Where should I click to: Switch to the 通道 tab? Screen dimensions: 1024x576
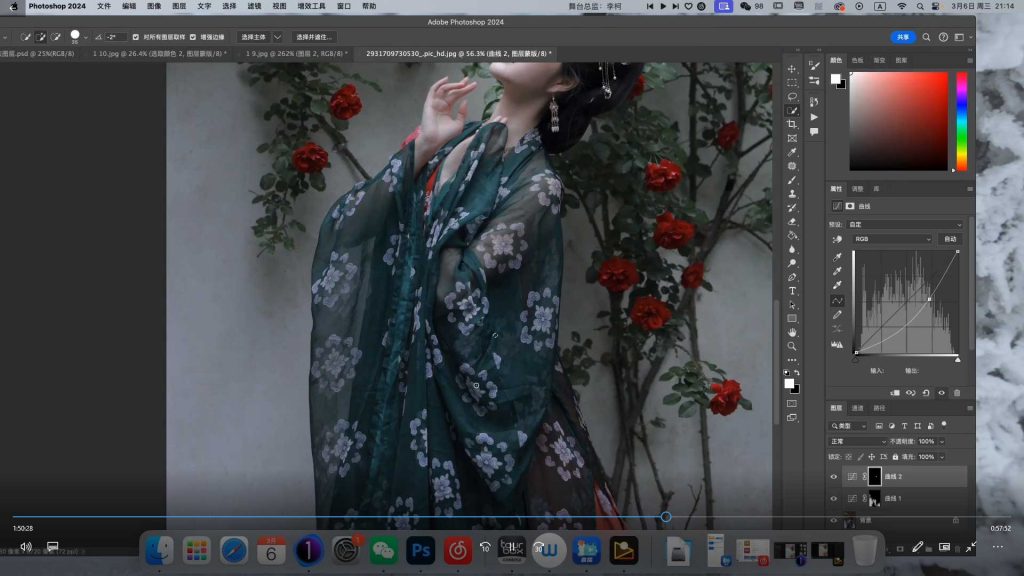858,408
